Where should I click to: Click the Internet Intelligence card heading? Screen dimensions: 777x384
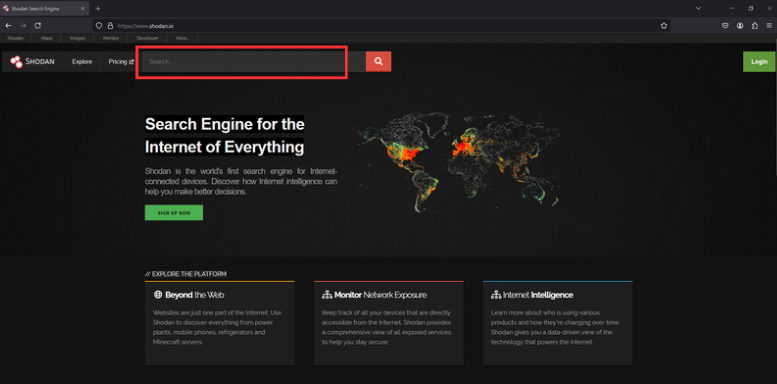click(538, 295)
